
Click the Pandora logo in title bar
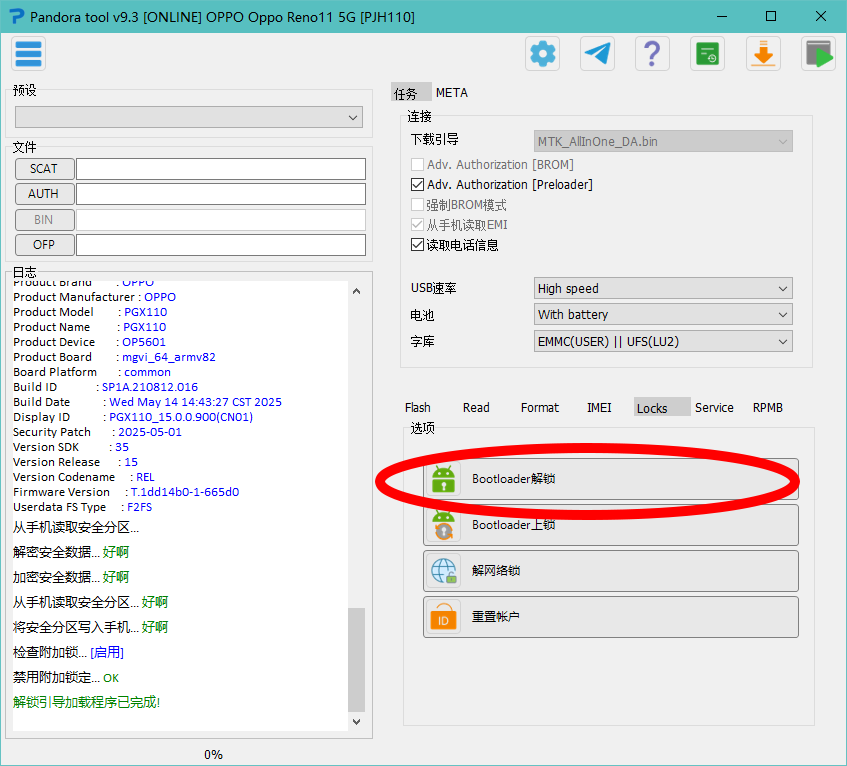coord(17,16)
